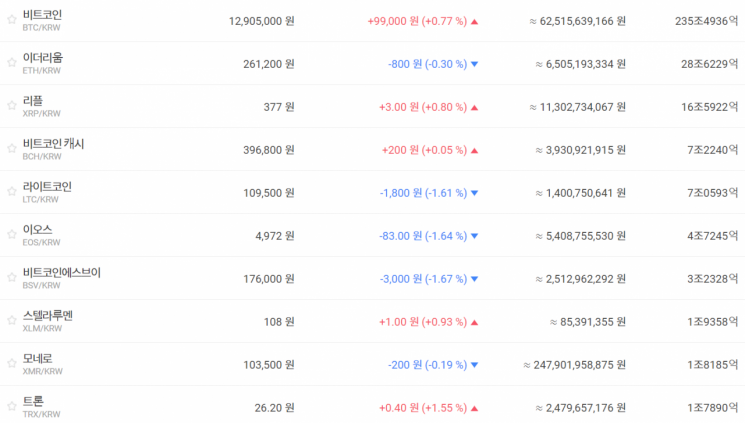The height and width of the screenshot is (423, 745).
Task: Select price 109,500 원
Action: tap(269, 193)
